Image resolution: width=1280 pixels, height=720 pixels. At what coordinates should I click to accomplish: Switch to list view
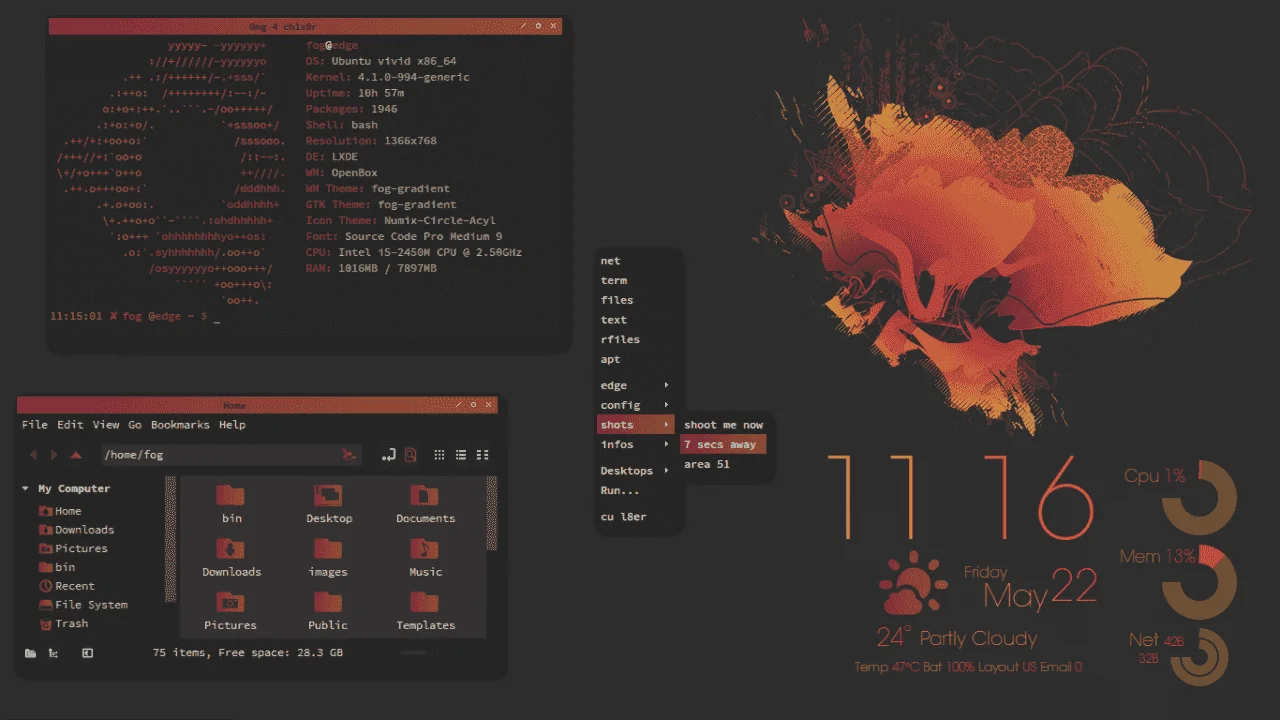pyautogui.click(x=461, y=455)
